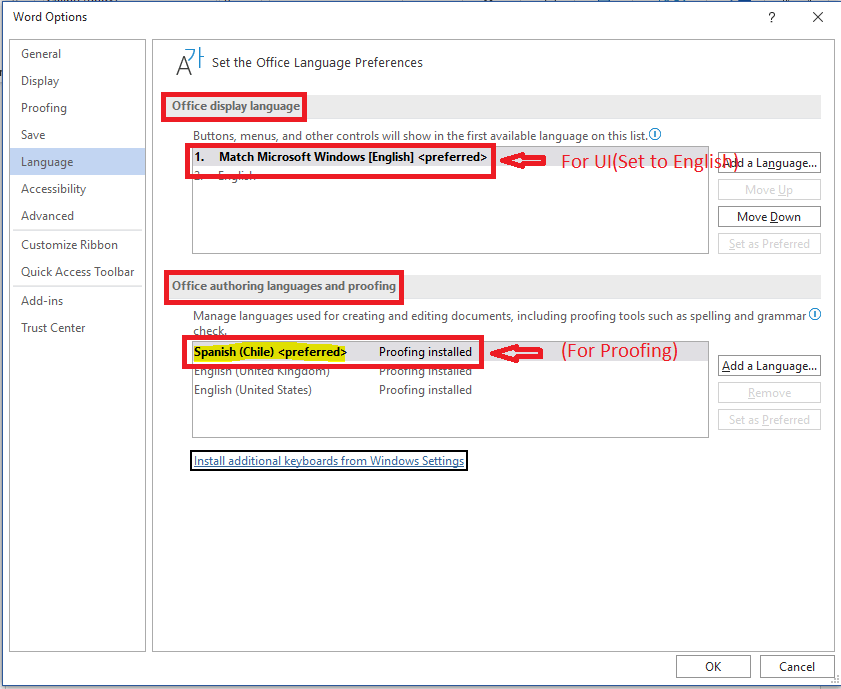Click Set as Preferred for display language

pos(769,243)
